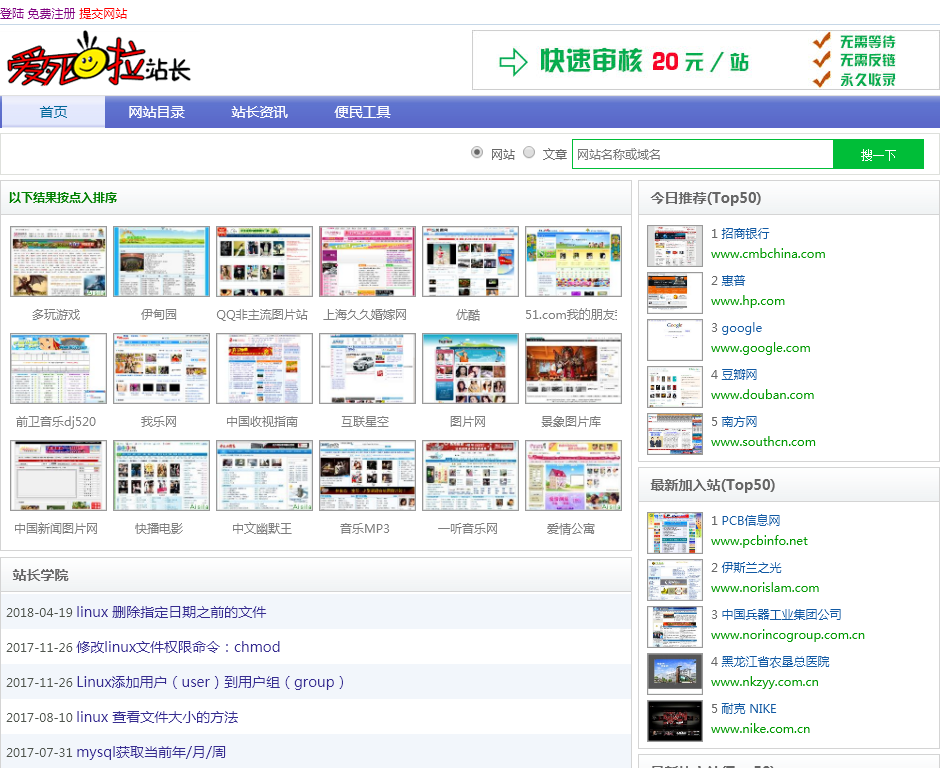
Task: Open article 修改linux文件权限命令：chmod
Action: tap(178, 646)
